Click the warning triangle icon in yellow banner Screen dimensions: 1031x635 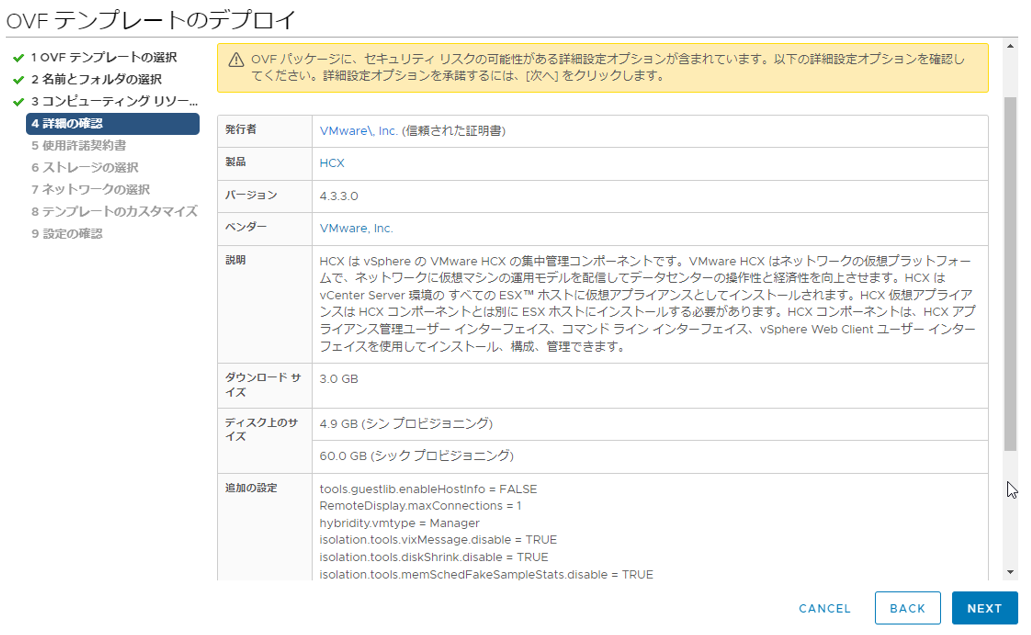point(236,60)
